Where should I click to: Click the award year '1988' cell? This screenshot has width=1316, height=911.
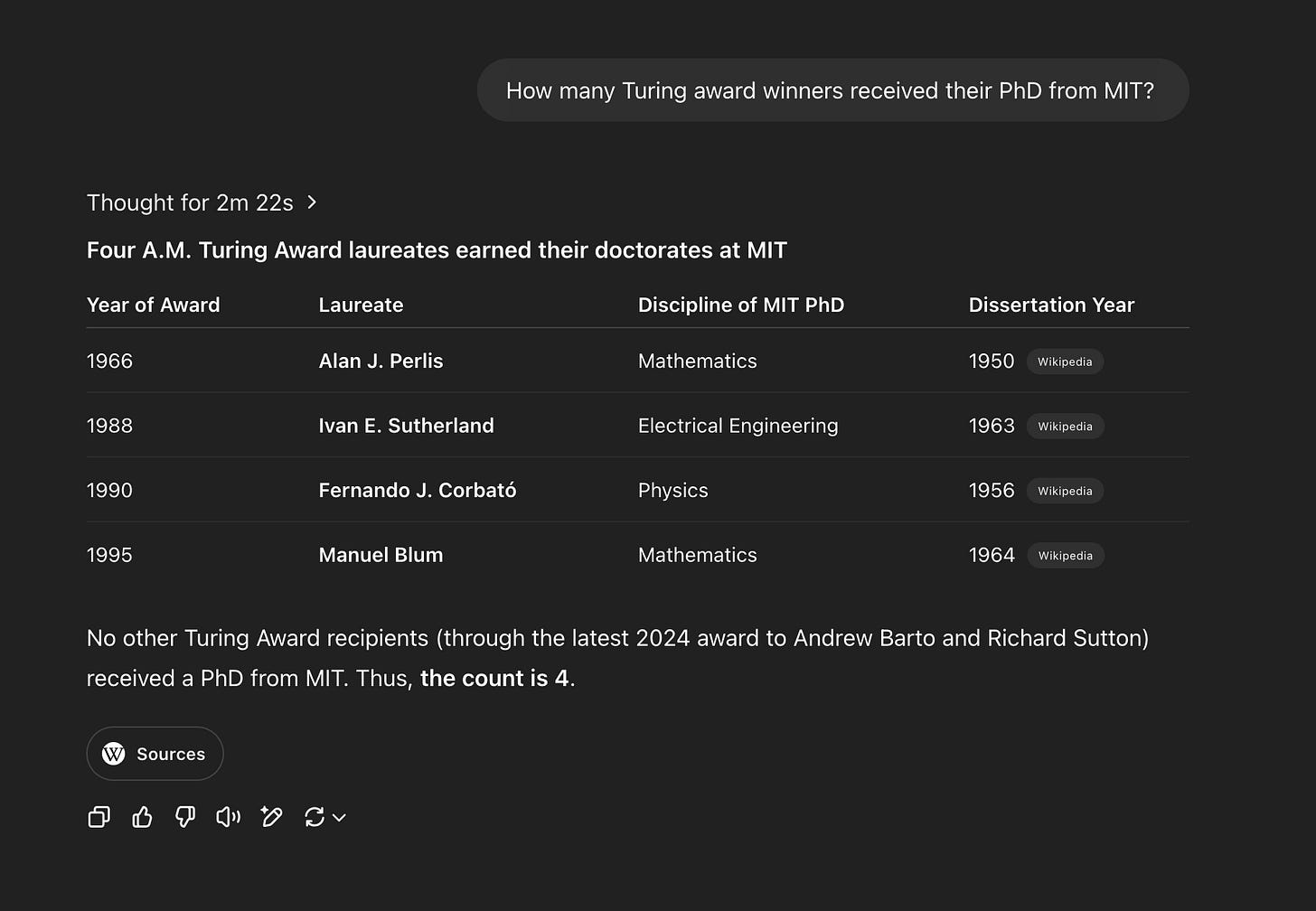pyautogui.click(x=109, y=426)
